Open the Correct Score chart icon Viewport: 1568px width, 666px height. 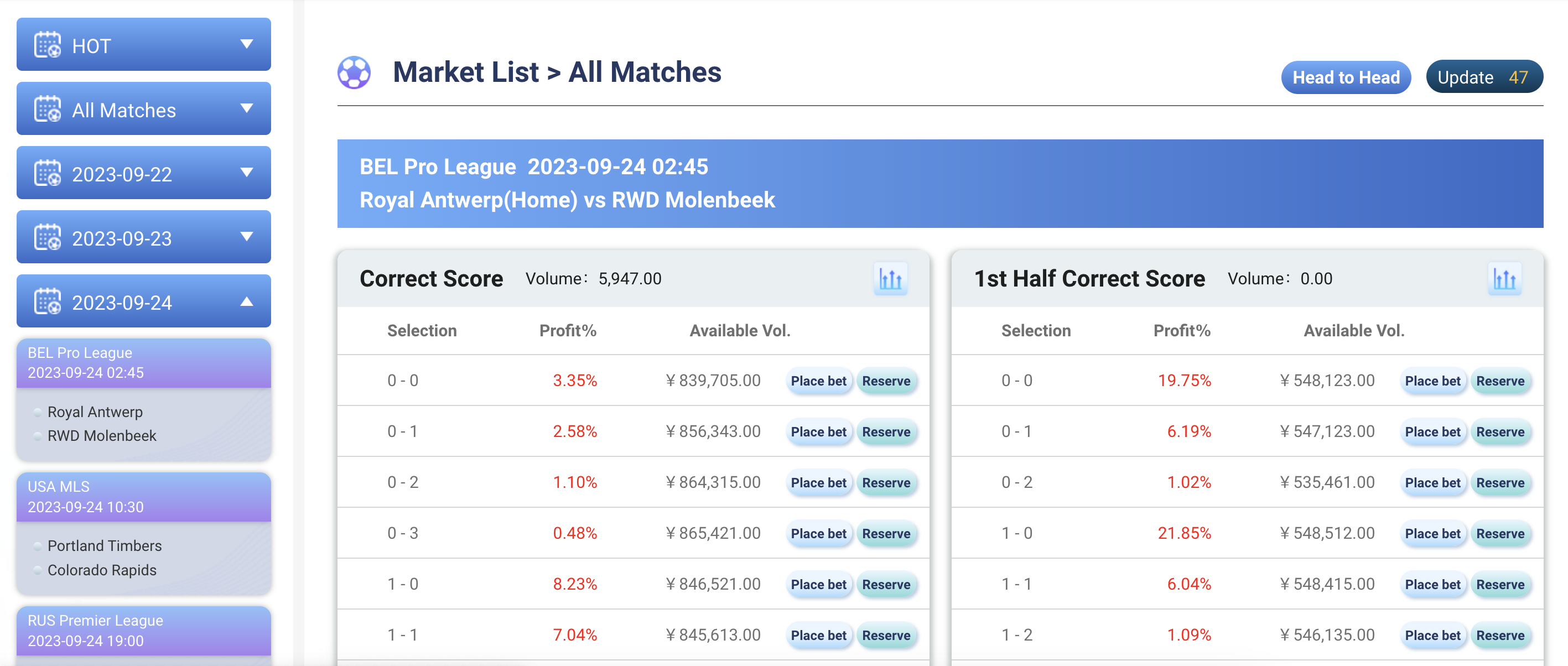point(890,279)
